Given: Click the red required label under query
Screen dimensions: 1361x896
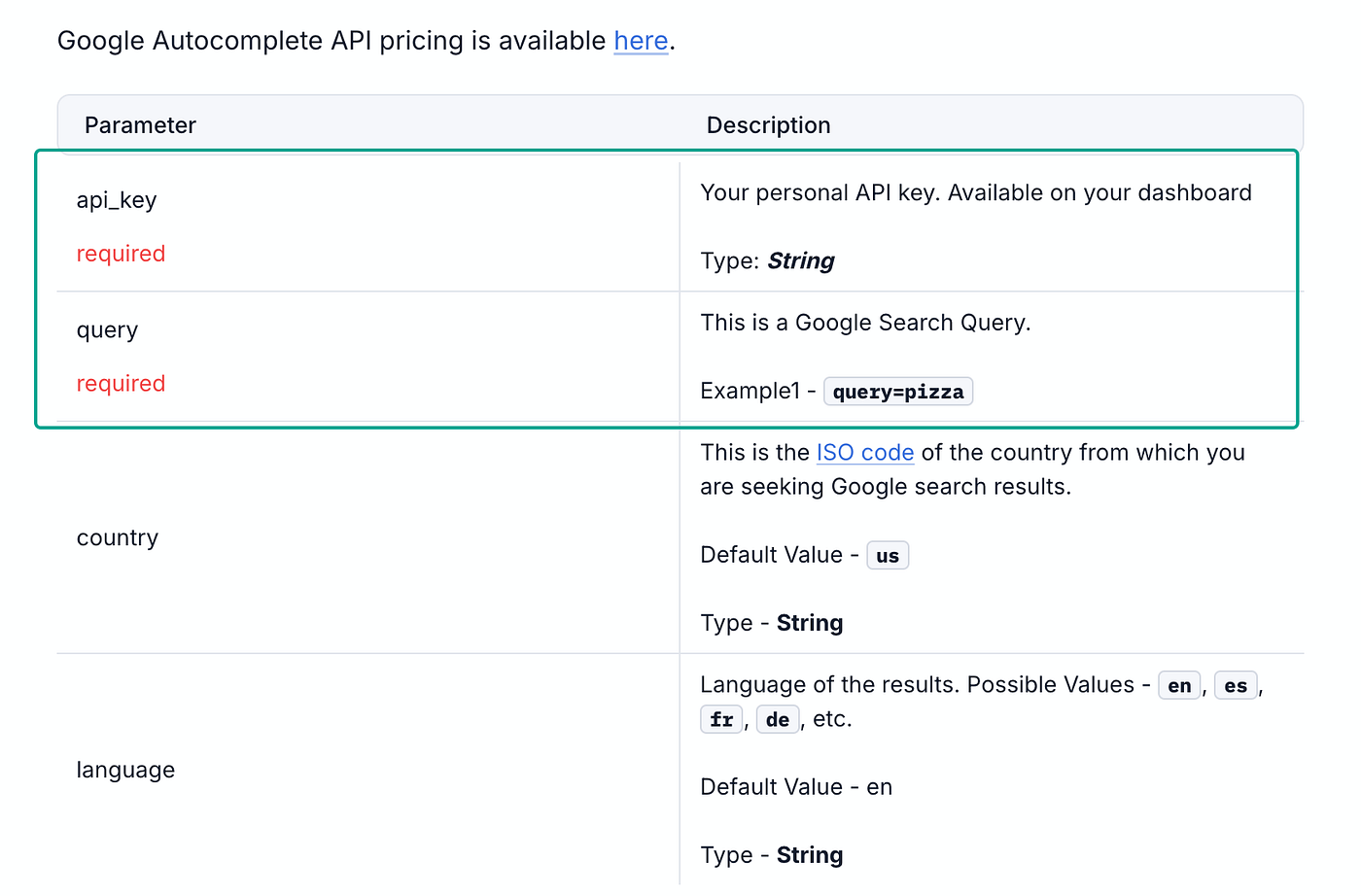Looking at the screenshot, I should pyautogui.click(x=121, y=384).
